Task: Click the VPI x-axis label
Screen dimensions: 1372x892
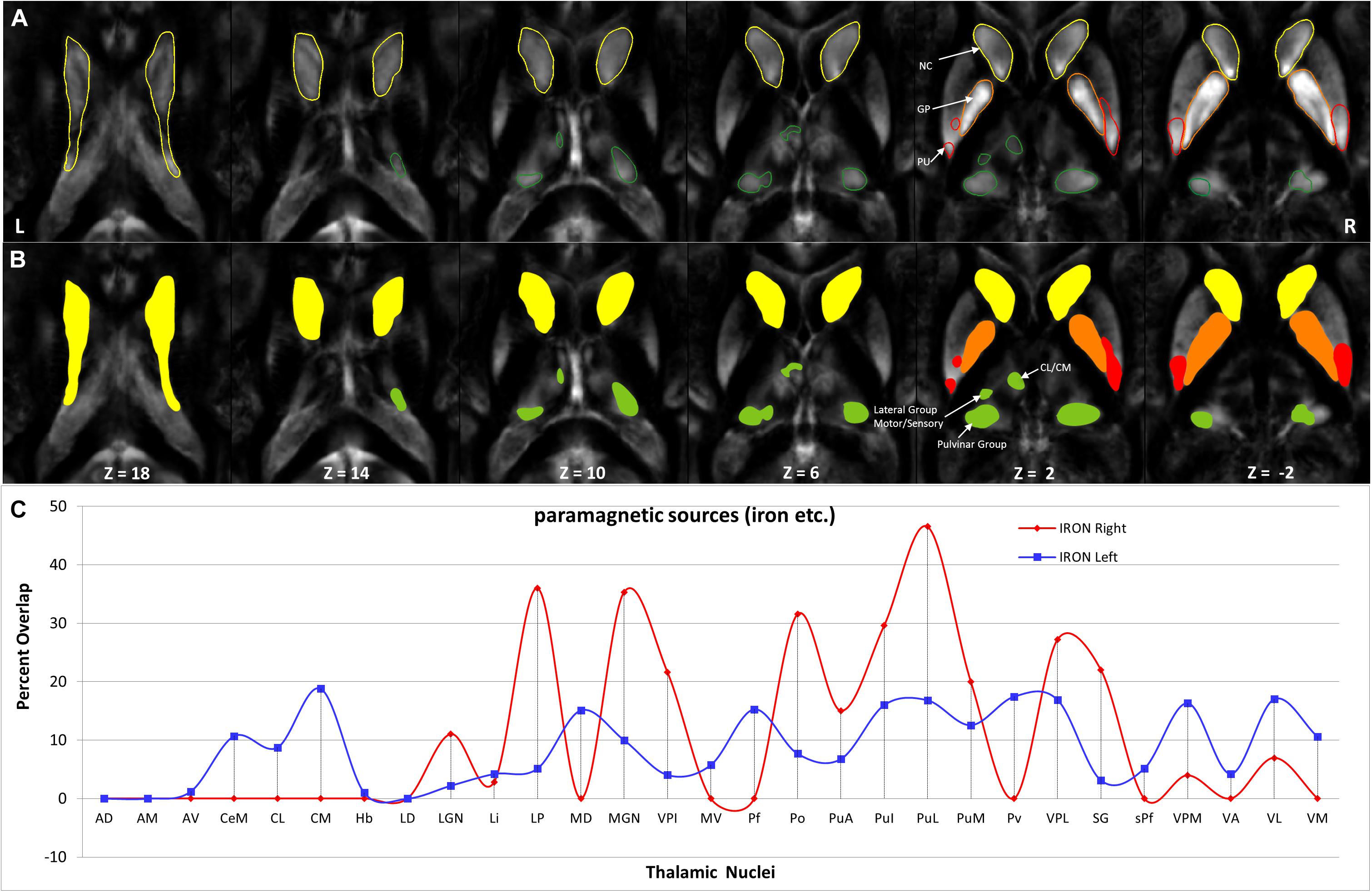Action: (x=667, y=818)
